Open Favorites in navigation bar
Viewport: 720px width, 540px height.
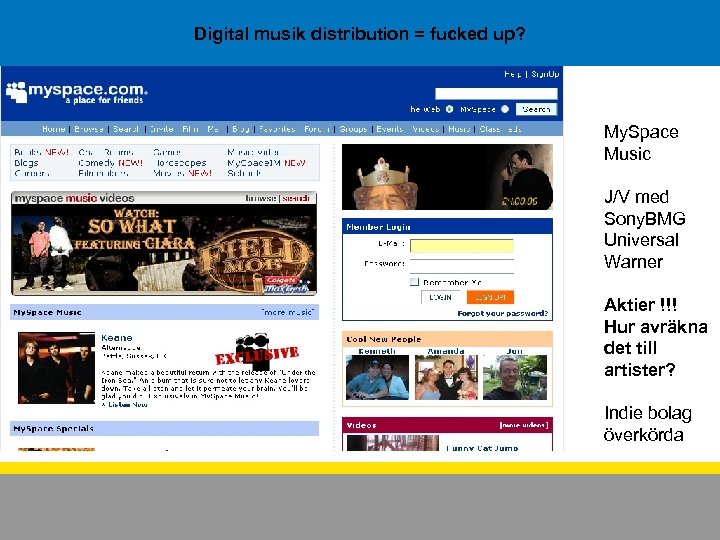[277, 129]
